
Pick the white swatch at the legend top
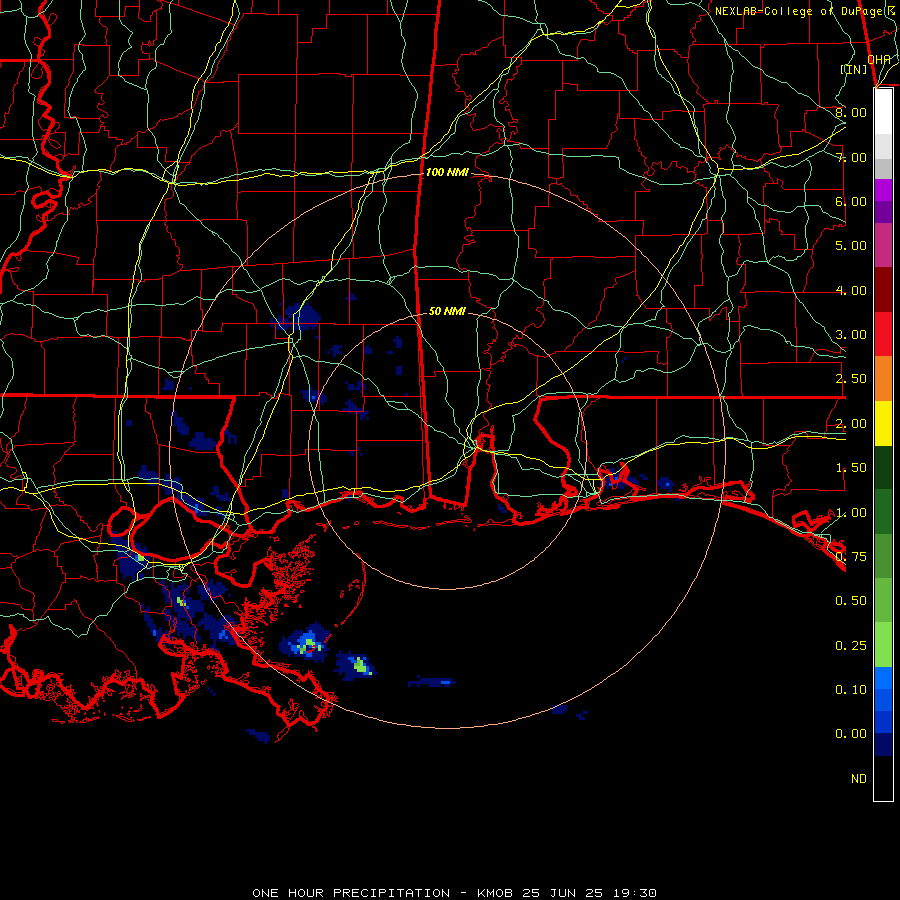(x=883, y=112)
